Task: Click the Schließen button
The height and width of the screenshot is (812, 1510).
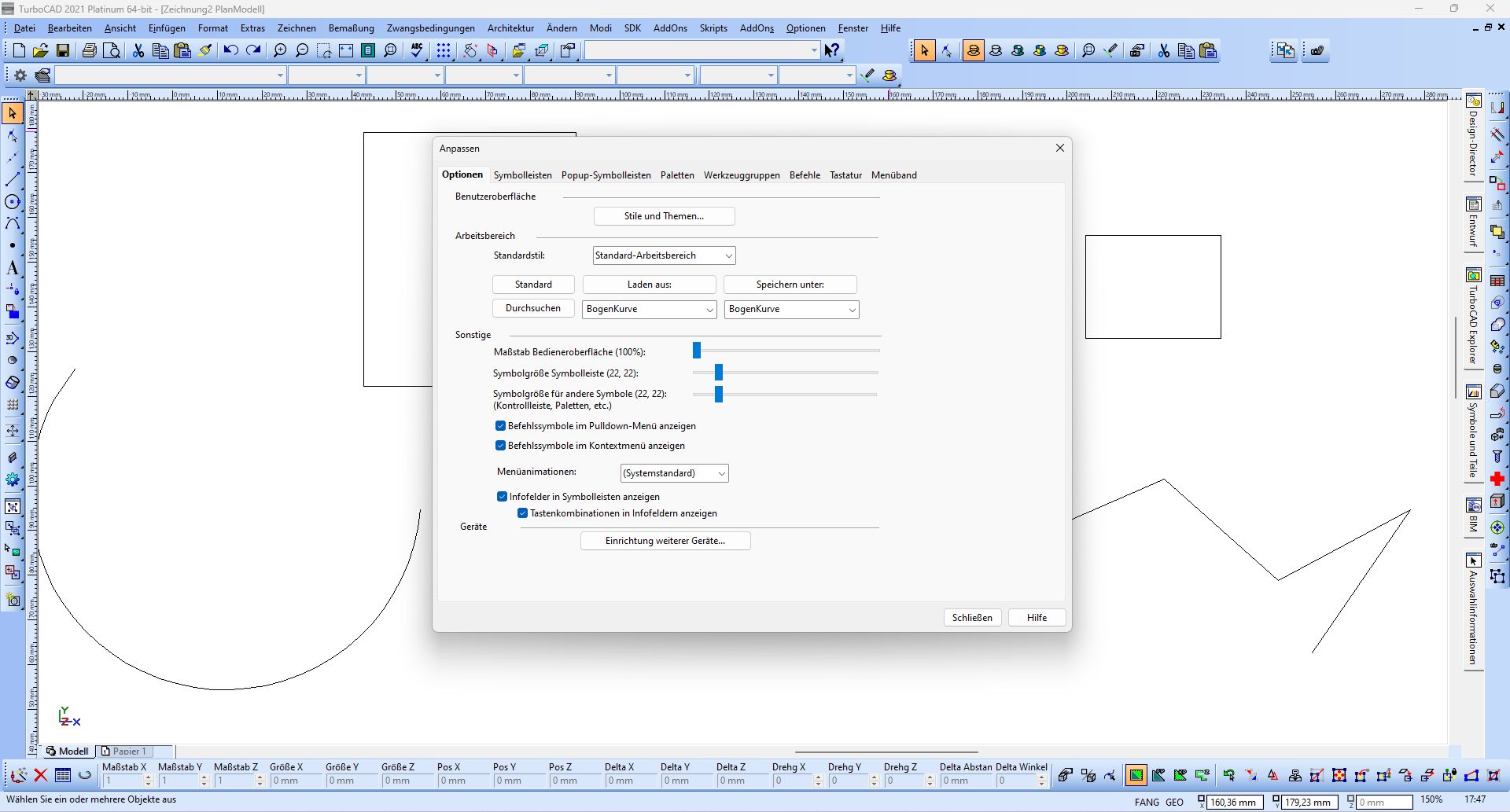Action: click(x=972, y=618)
